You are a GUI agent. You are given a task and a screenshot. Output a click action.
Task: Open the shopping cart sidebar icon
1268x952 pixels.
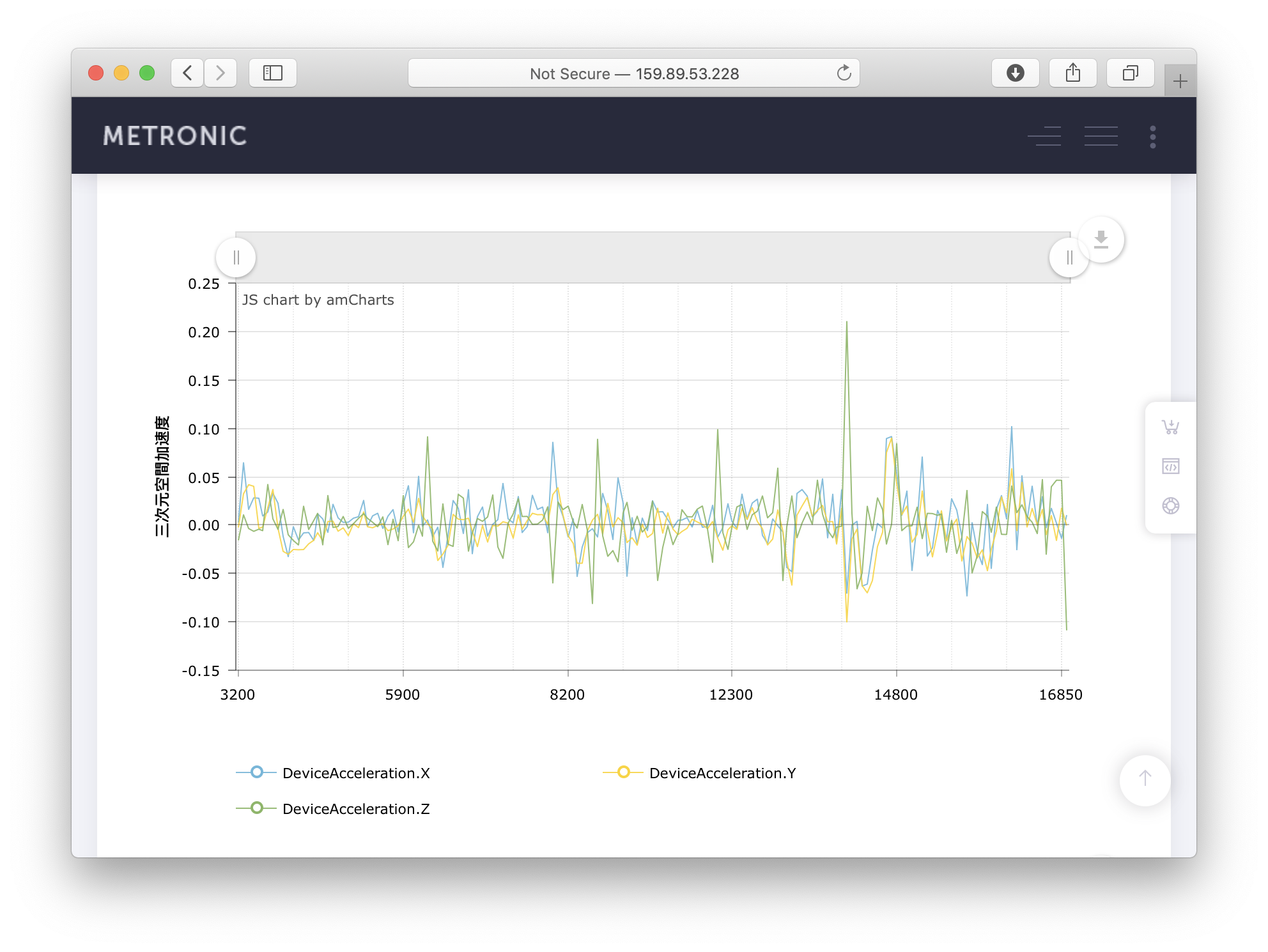pyautogui.click(x=1170, y=427)
